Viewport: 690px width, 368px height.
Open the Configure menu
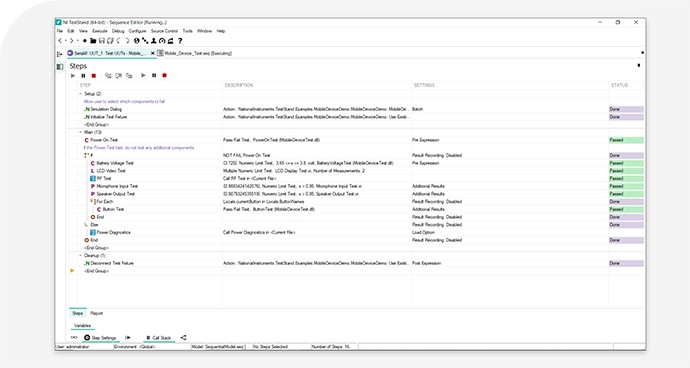(137, 31)
